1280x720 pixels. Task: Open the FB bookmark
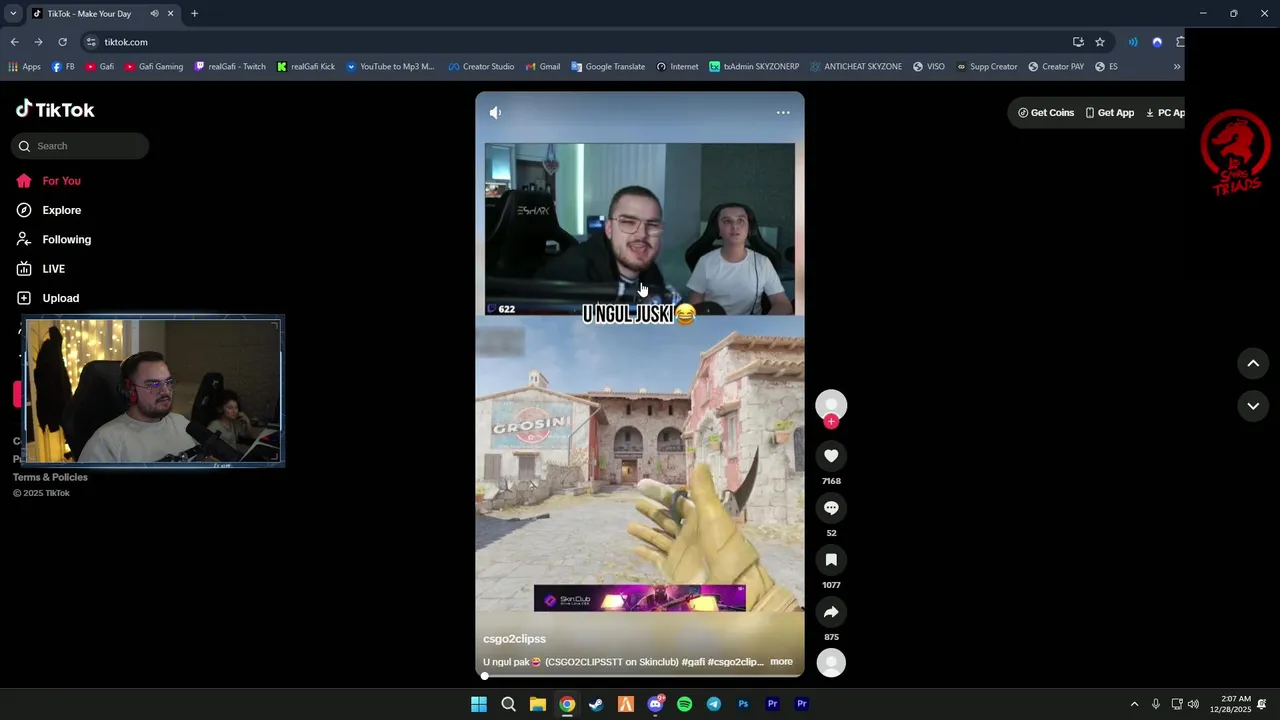(63, 67)
